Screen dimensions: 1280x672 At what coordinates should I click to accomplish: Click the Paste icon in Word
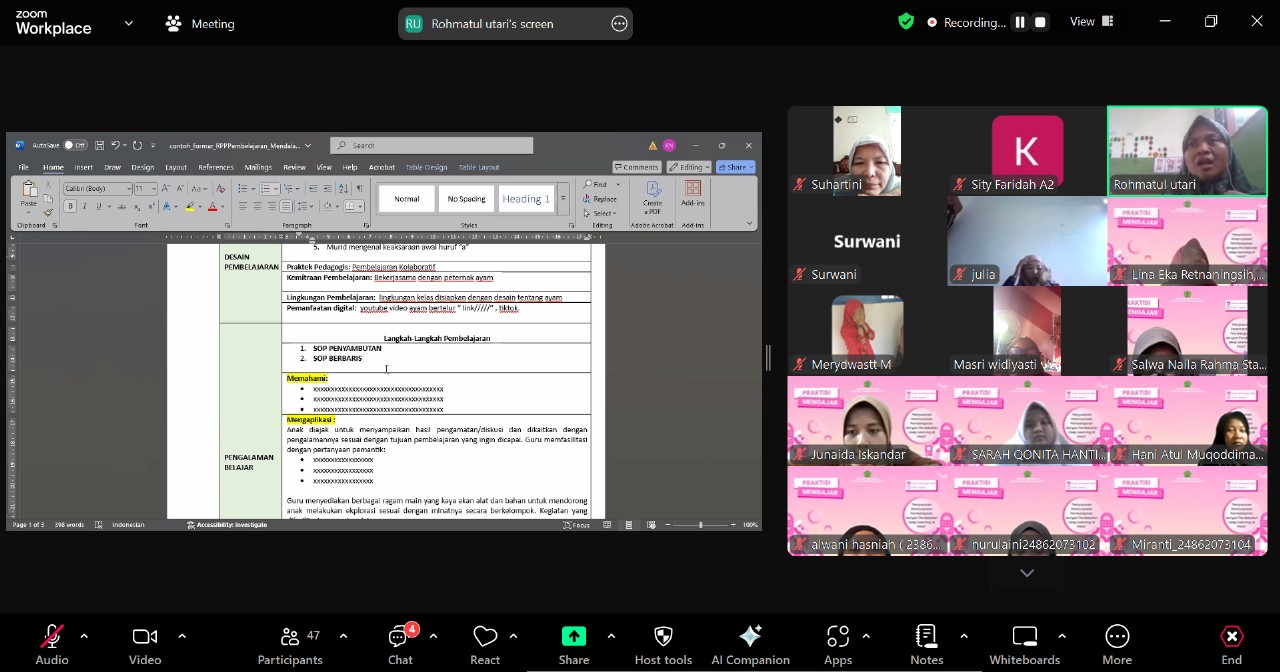click(29, 190)
